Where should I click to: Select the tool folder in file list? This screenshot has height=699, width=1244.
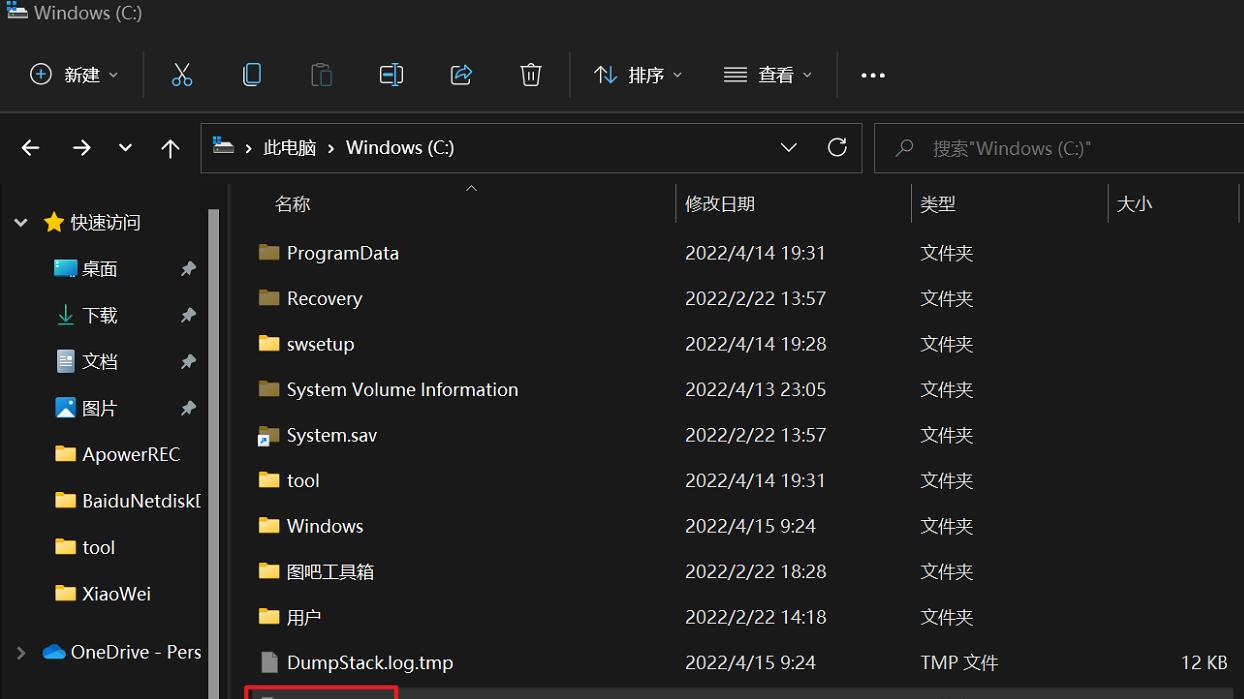click(303, 481)
